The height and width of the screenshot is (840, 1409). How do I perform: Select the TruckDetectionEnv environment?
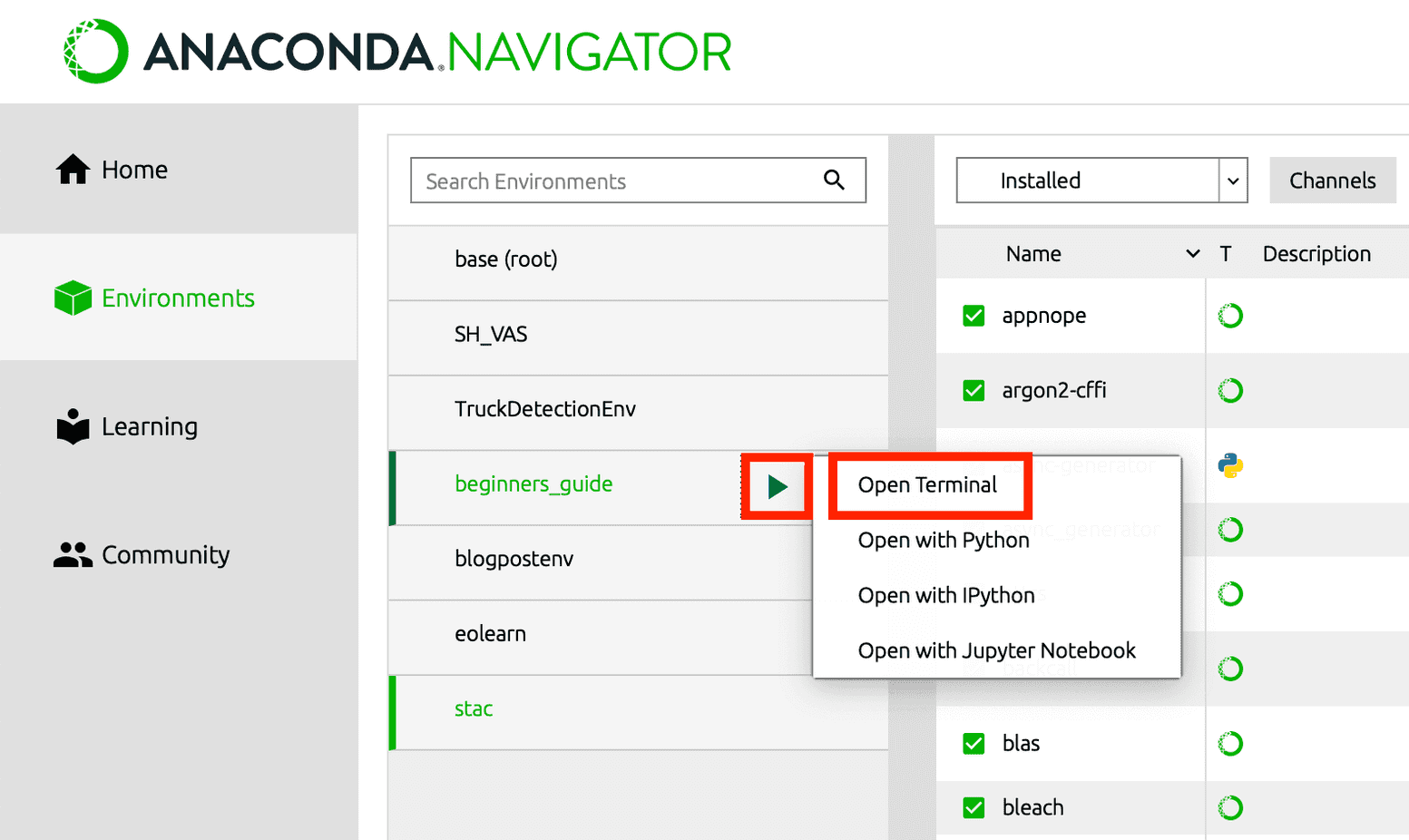(x=545, y=409)
